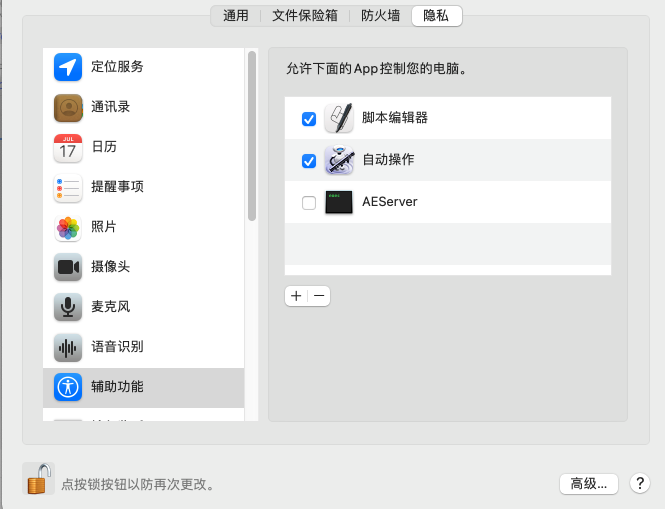Click the lock icon to prevent changes
This screenshot has height=509, width=665.
(38, 479)
